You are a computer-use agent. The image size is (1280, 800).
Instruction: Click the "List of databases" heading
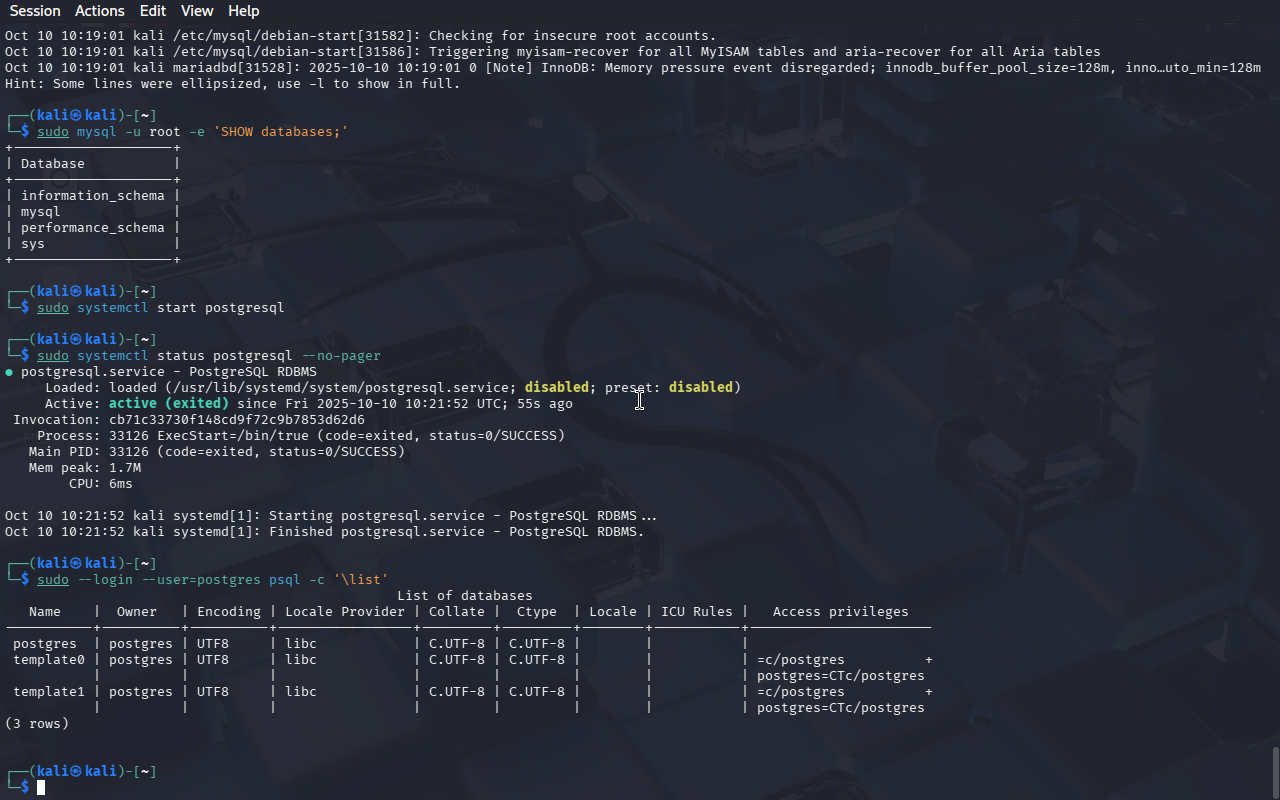pos(465,596)
